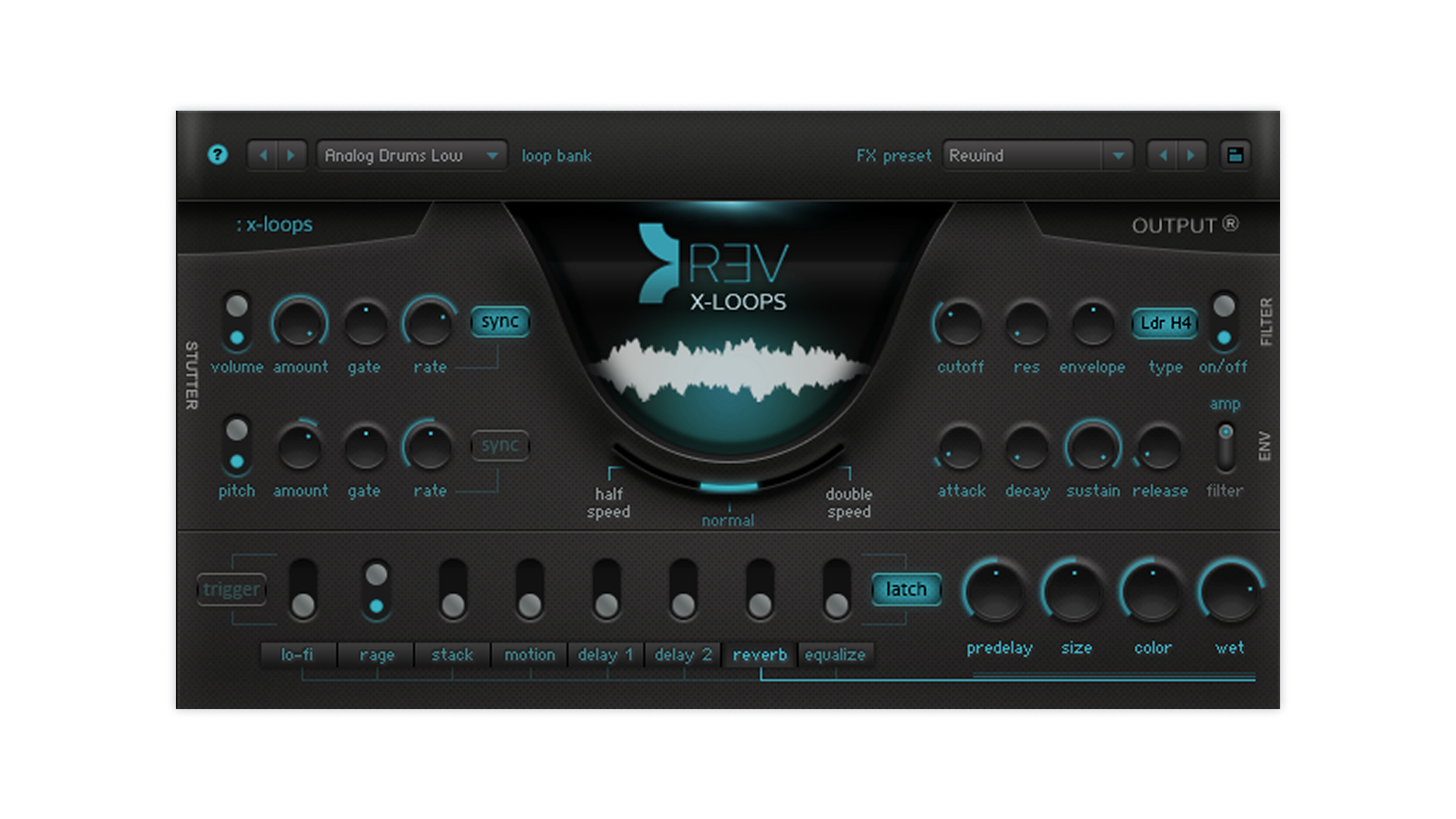The height and width of the screenshot is (819, 1456).
Task: Click the latch button
Action: coord(906,589)
